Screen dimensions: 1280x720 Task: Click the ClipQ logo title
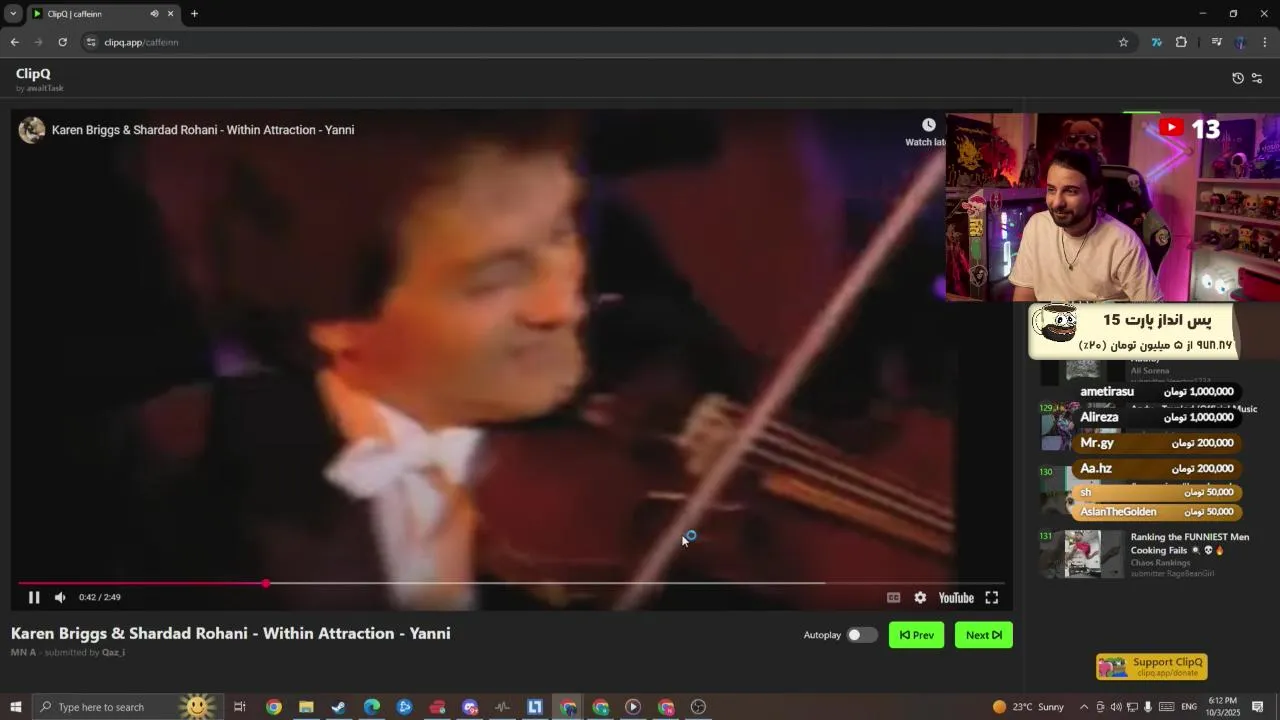coord(33,73)
